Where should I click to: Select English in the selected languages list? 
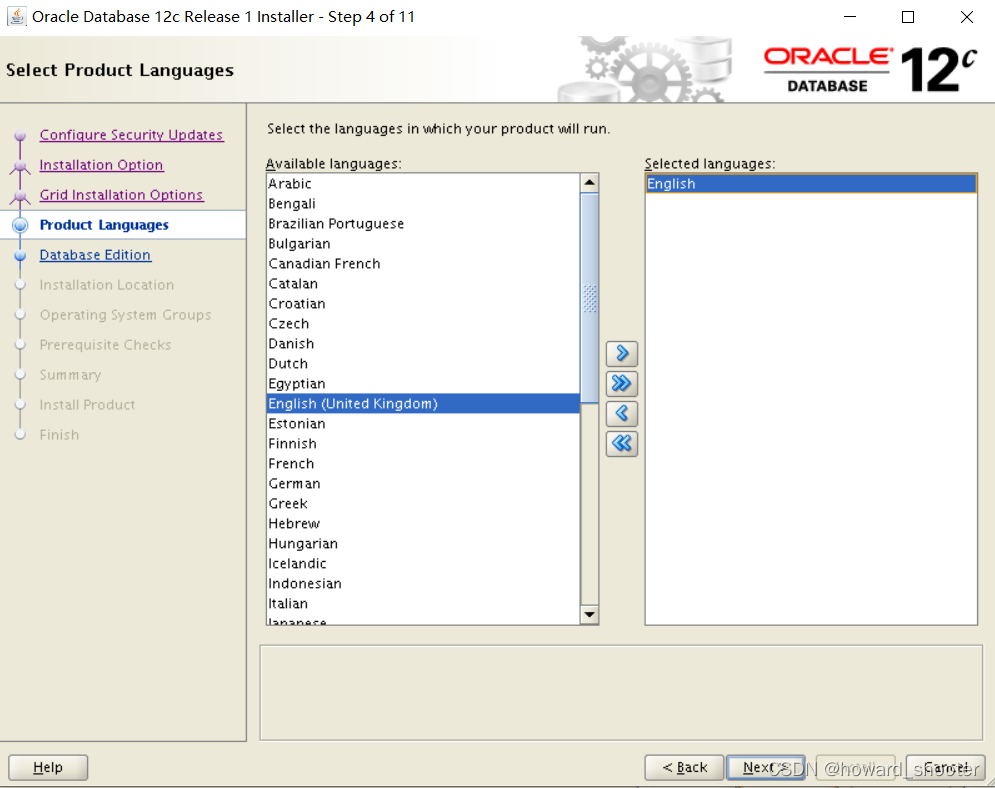tap(671, 183)
